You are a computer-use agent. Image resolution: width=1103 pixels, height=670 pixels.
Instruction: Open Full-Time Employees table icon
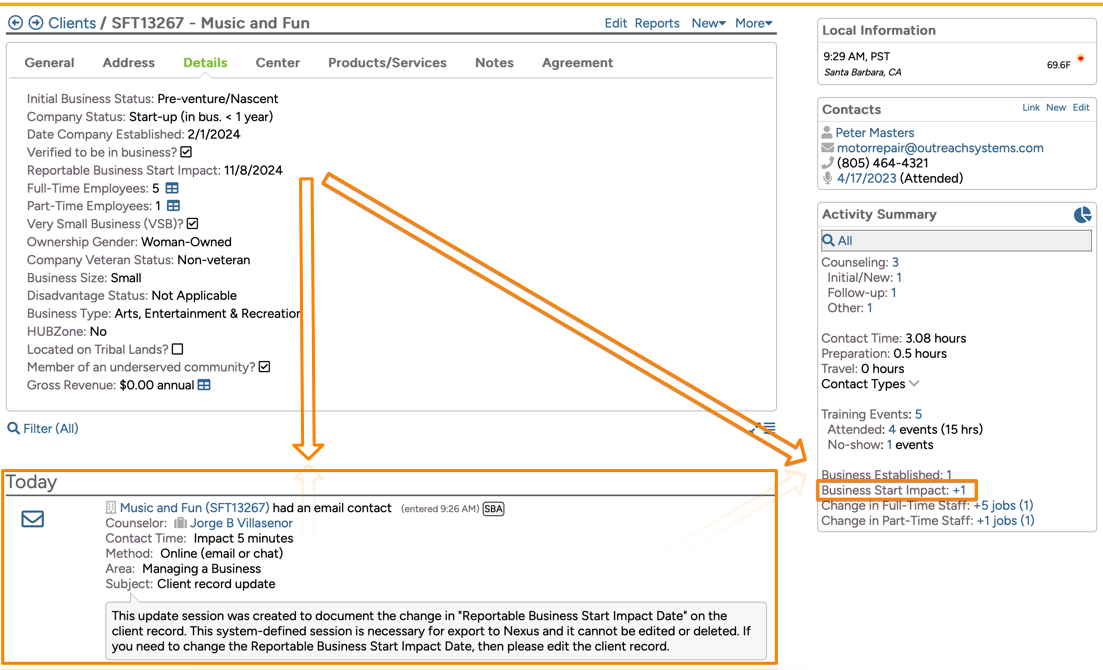(172, 188)
